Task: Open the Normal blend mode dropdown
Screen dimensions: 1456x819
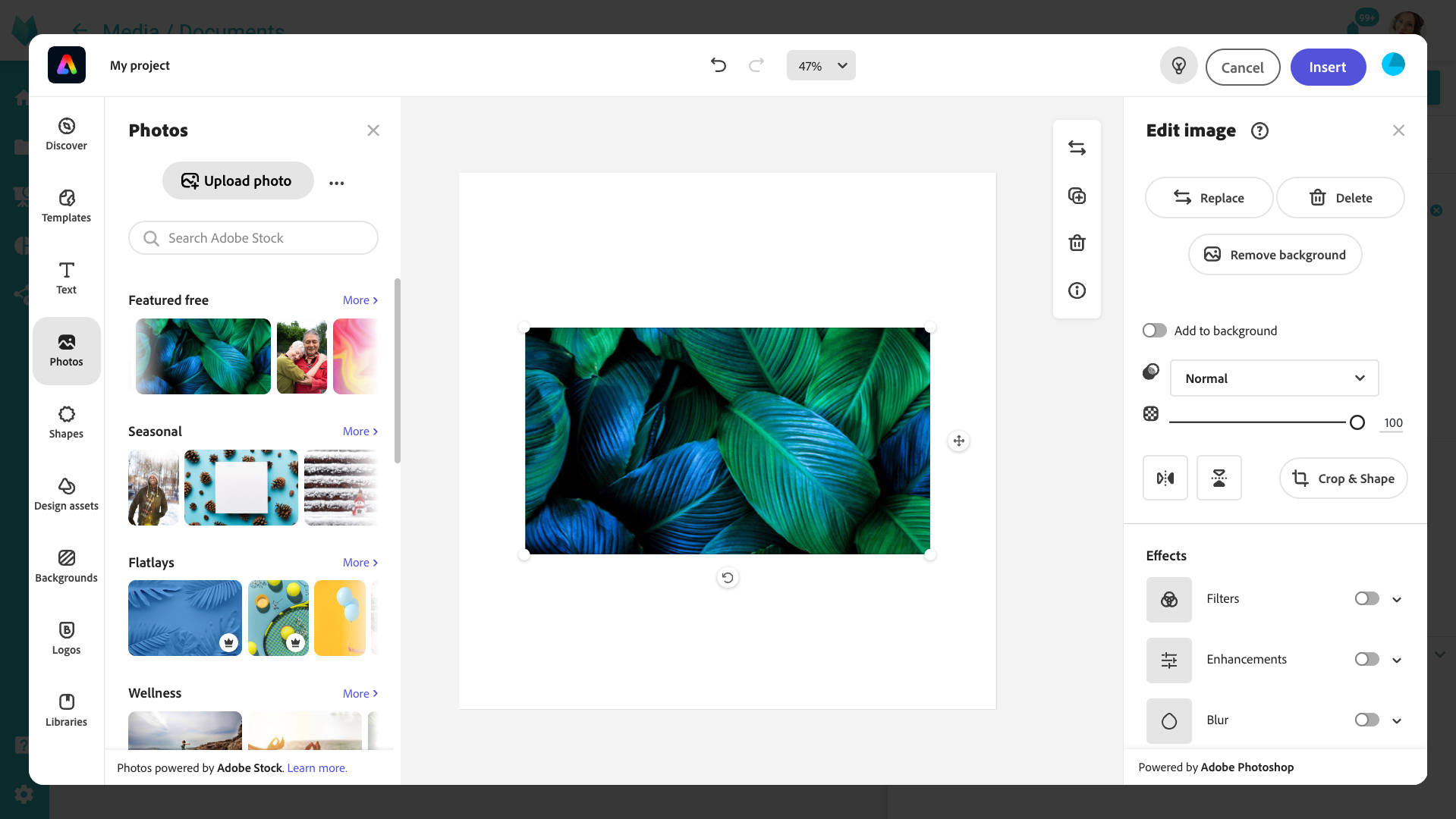Action: 1275,378
